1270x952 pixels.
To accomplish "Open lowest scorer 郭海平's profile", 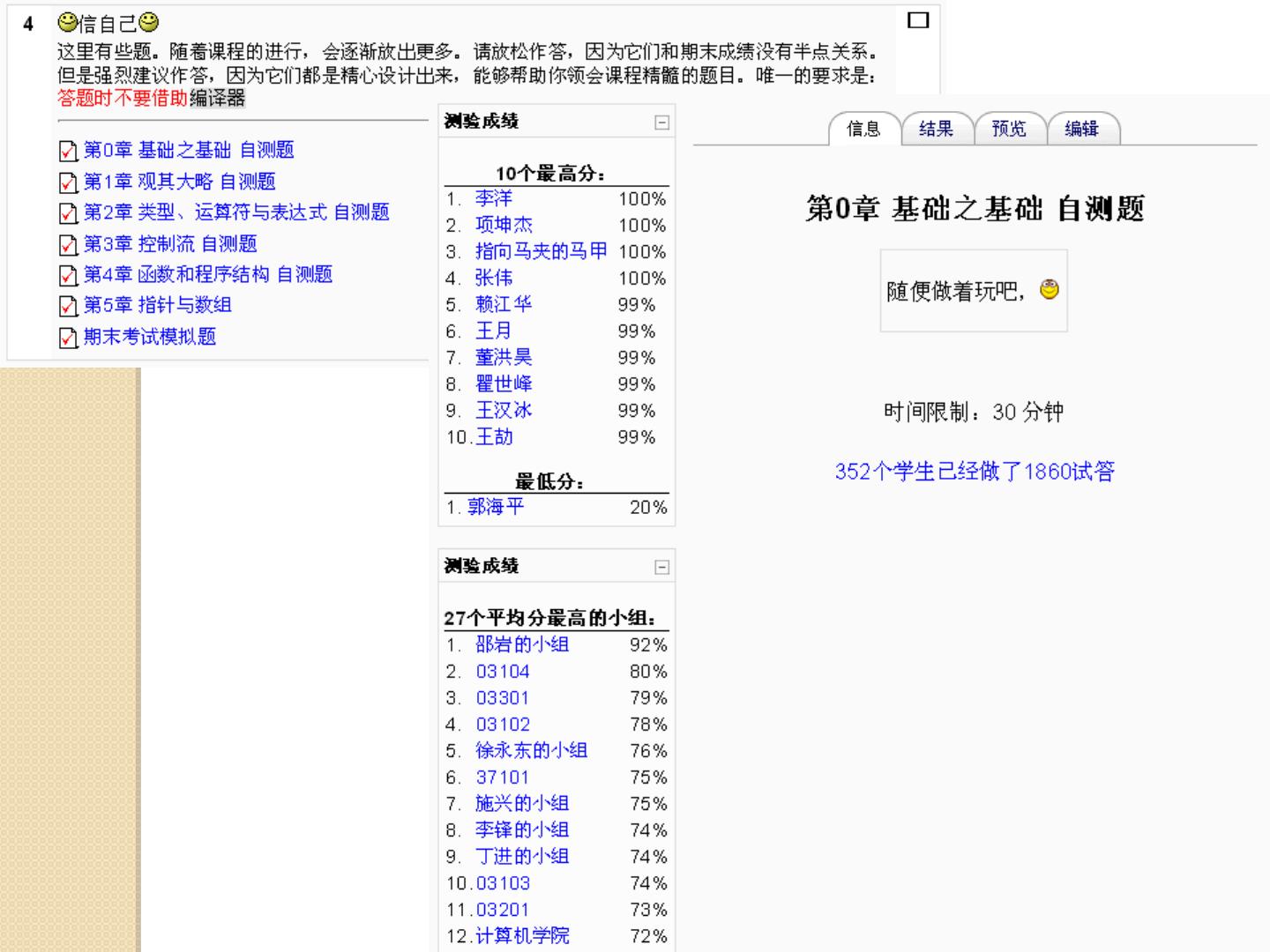I will pyautogui.click(x=496, y=507).
